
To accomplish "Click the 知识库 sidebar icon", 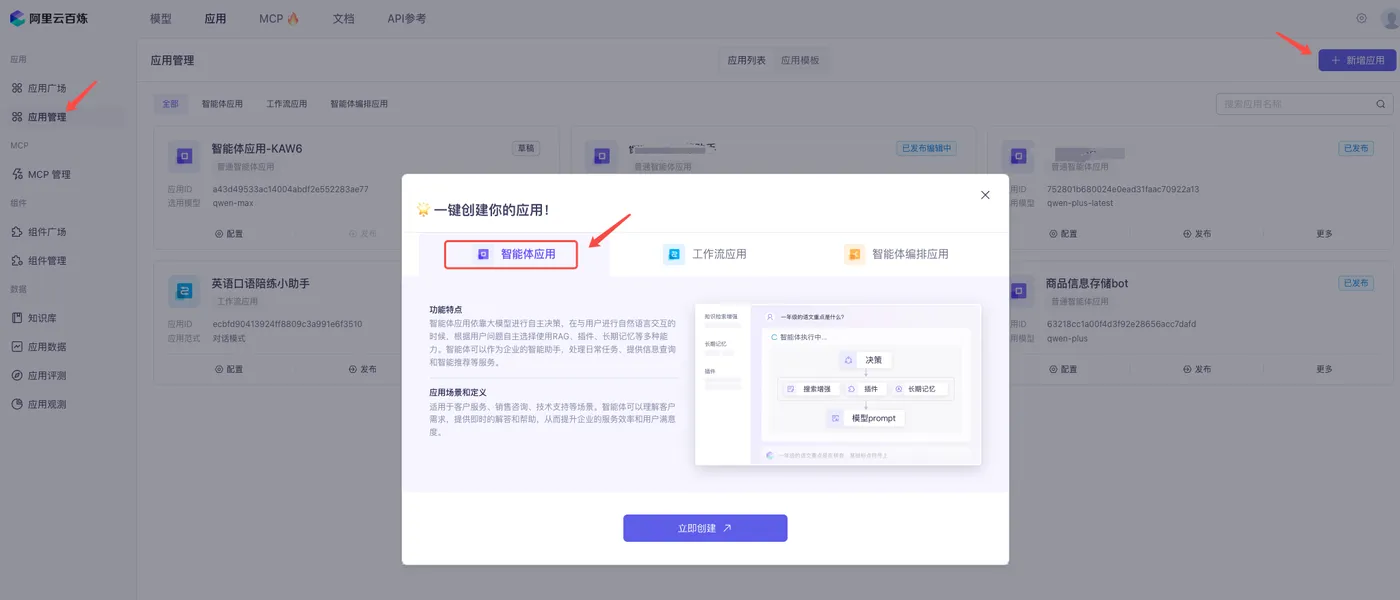I will [x=17, y=318].
